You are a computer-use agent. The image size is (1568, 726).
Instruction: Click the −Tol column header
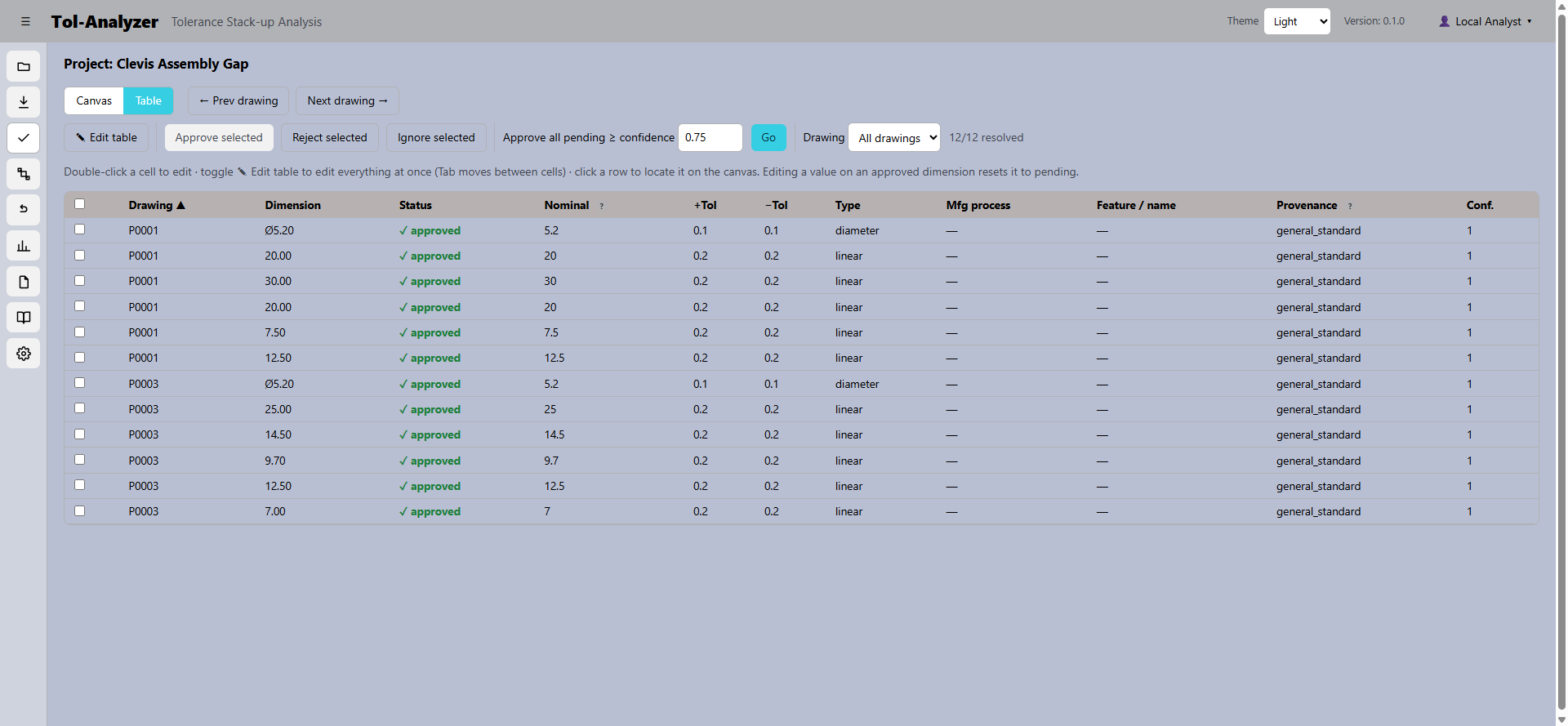coord(776,205)
